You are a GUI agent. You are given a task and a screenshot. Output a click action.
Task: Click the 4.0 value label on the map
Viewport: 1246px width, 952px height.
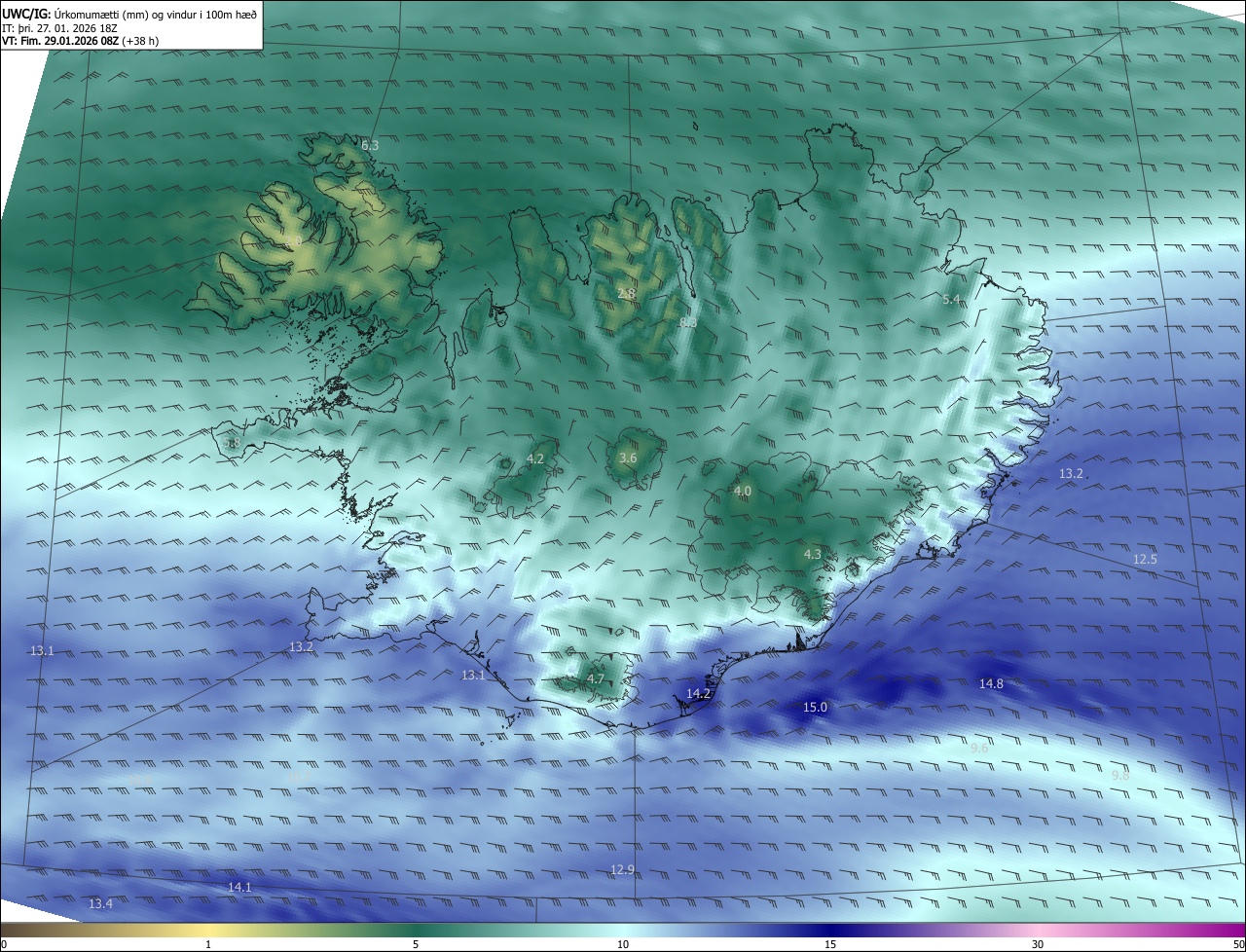(x=743, y=491)
